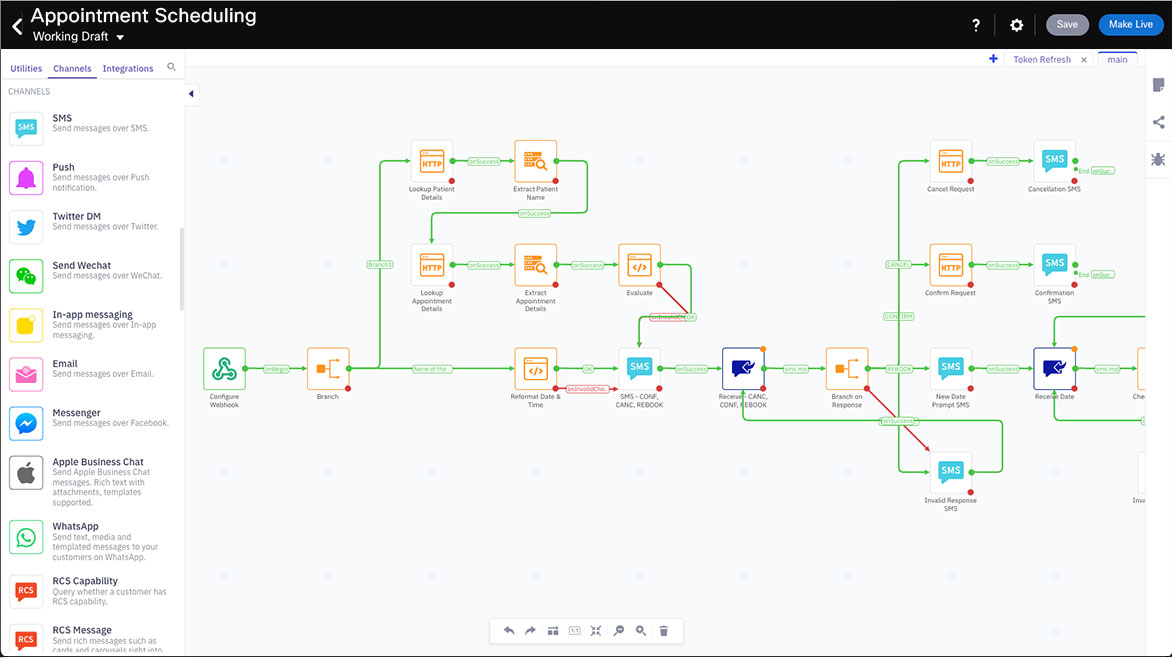Click the Make Live button
The width and height of the screenshot is (1172, 658).
(x=1131, y=25)
